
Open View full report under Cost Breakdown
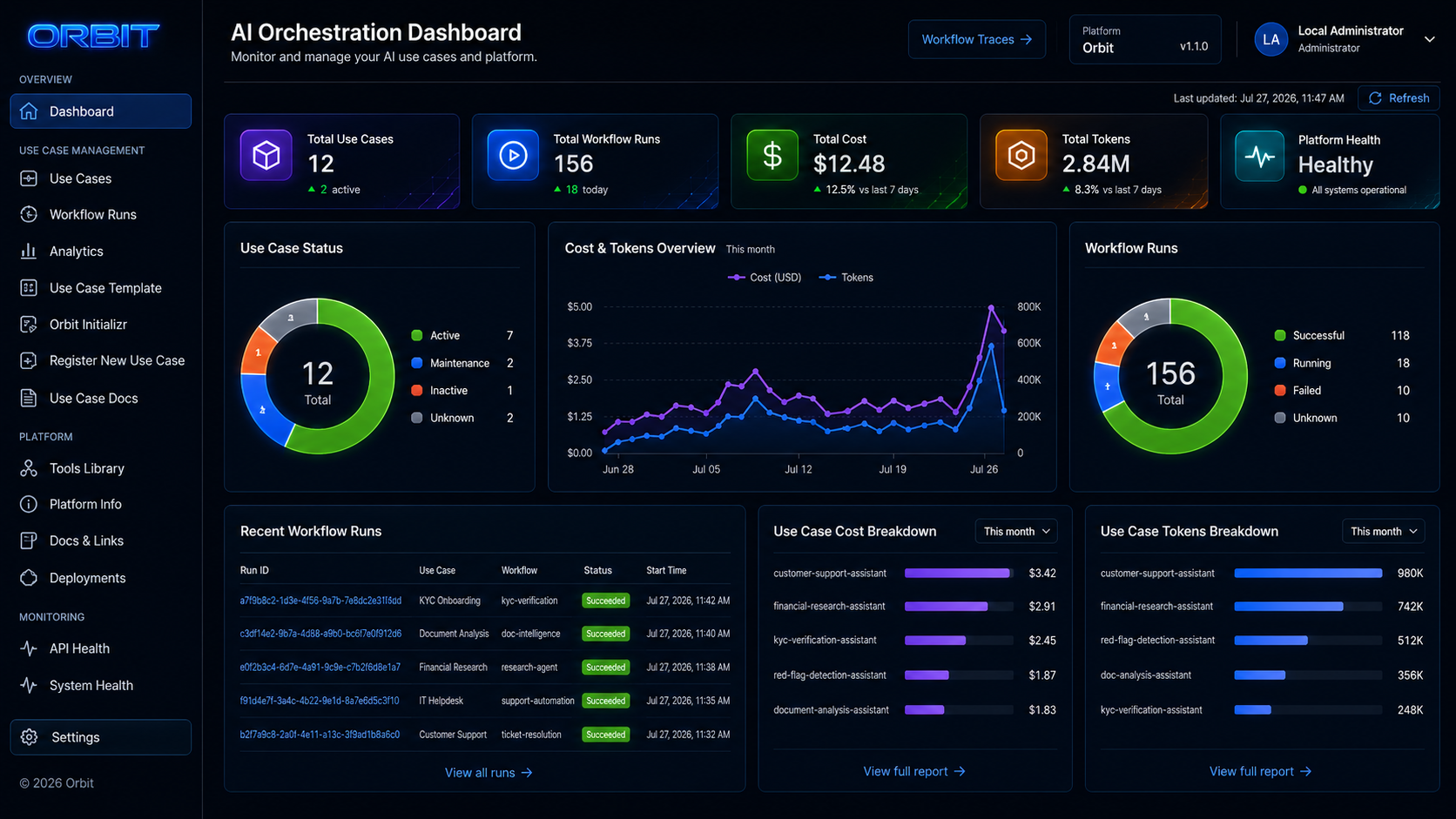click(x=914, y=772)
